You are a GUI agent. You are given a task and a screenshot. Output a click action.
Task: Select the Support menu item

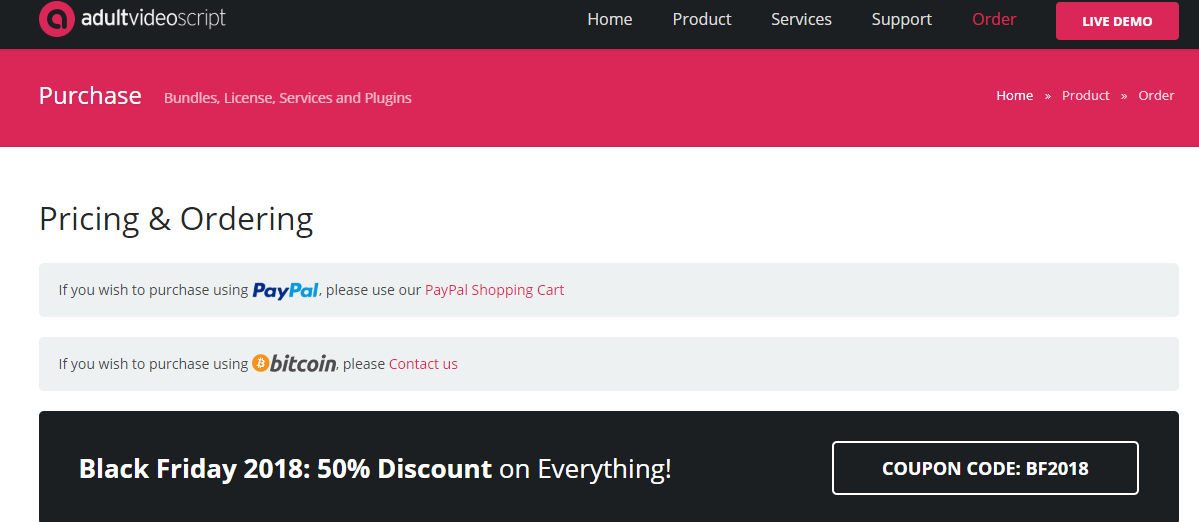tap(901, 20)
